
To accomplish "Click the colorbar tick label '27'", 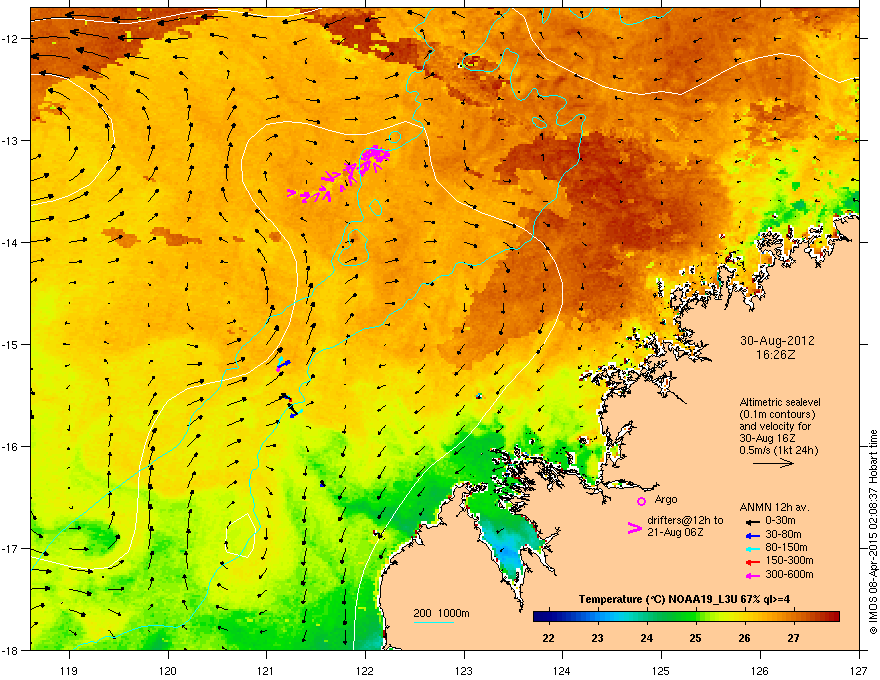I will click(x=793, y=638).
